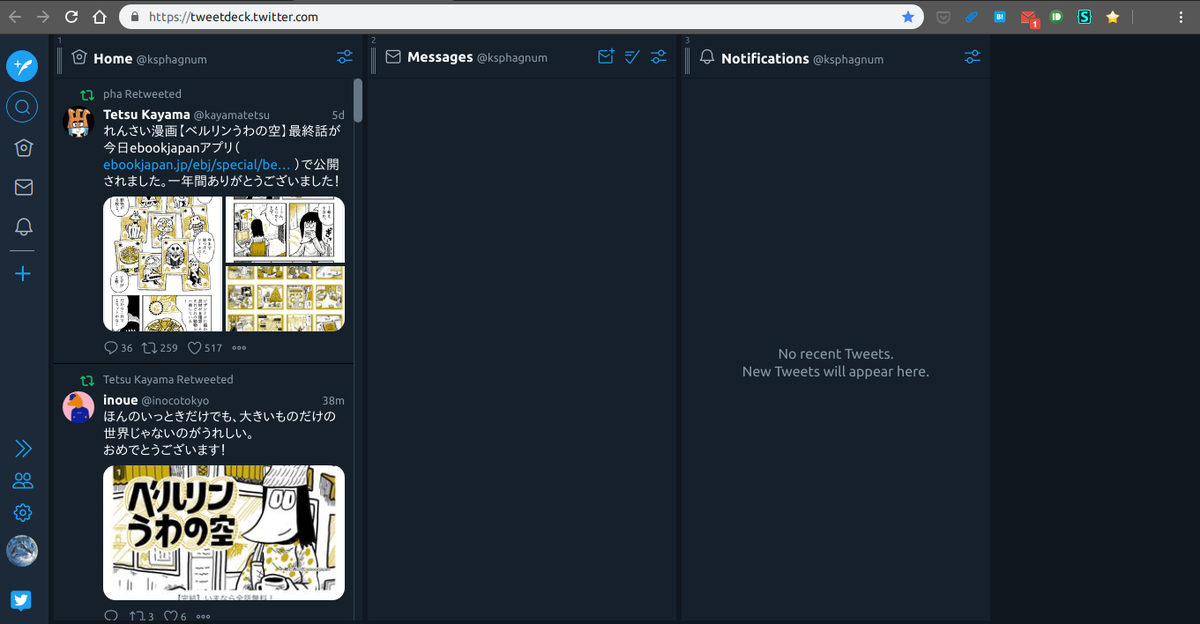The height and width of the screenshot is (624, 1200).
Task: Click the Messages column header envelope icon
Action: point(393,58)
